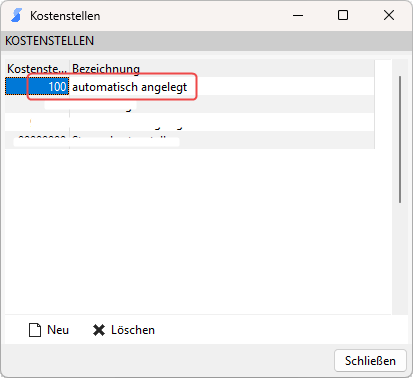The image size is (413, 378).
Task: Select the third row in the cost center list
Action: (x=190, y=122)
